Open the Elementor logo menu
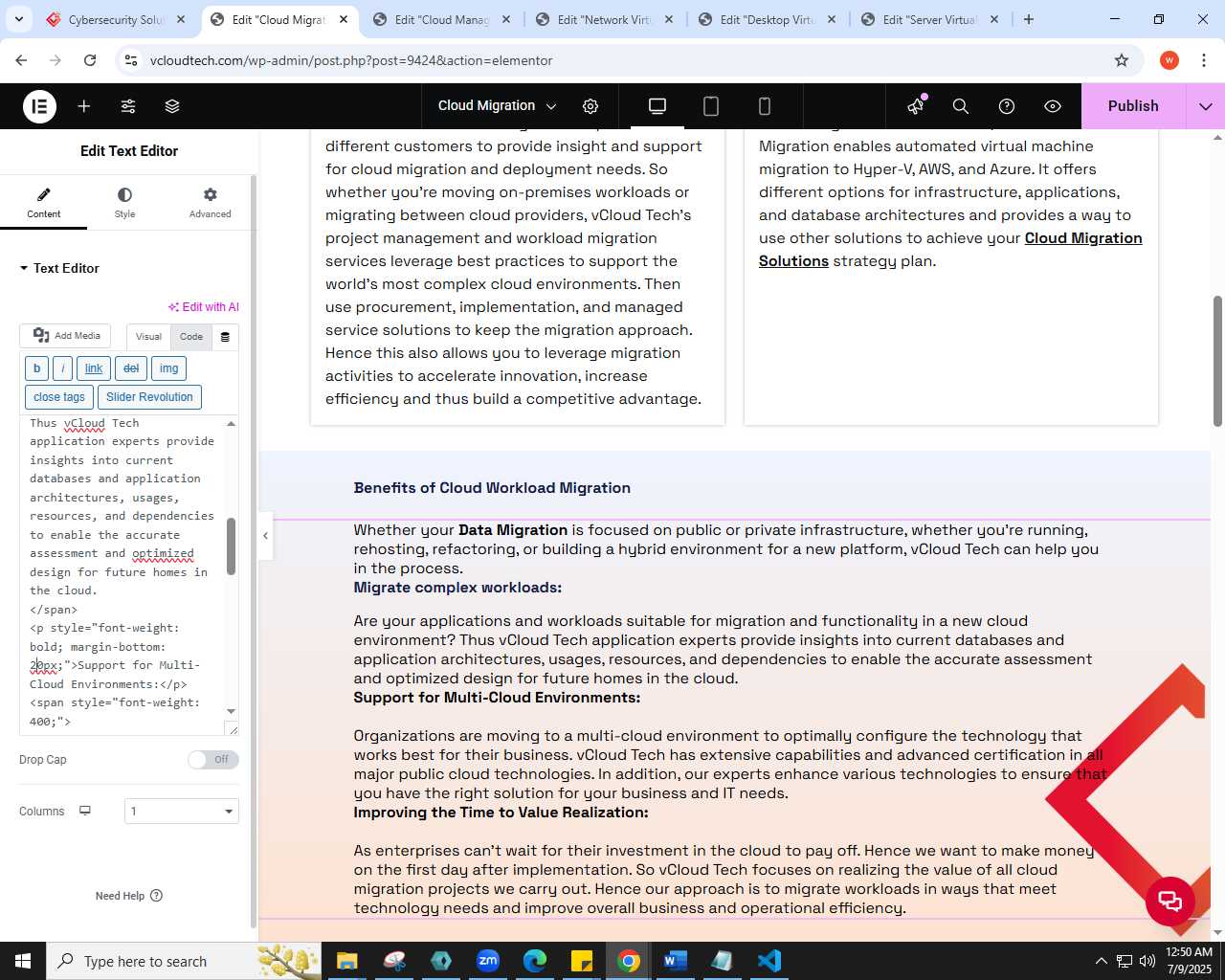 (39, 106)
